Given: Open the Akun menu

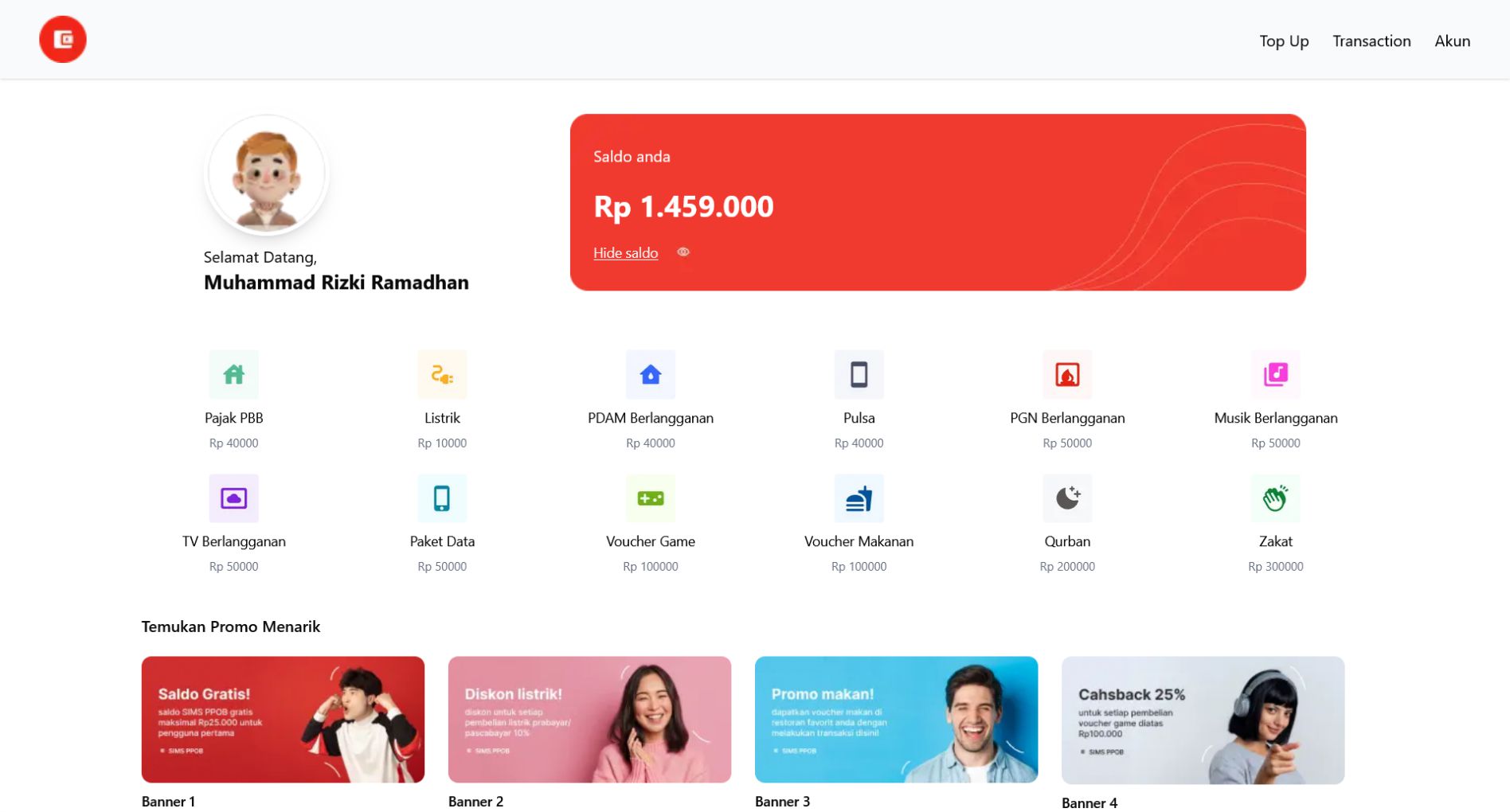Looking at the screenshot, I should pyautogui.click(x=1453, y=41).
